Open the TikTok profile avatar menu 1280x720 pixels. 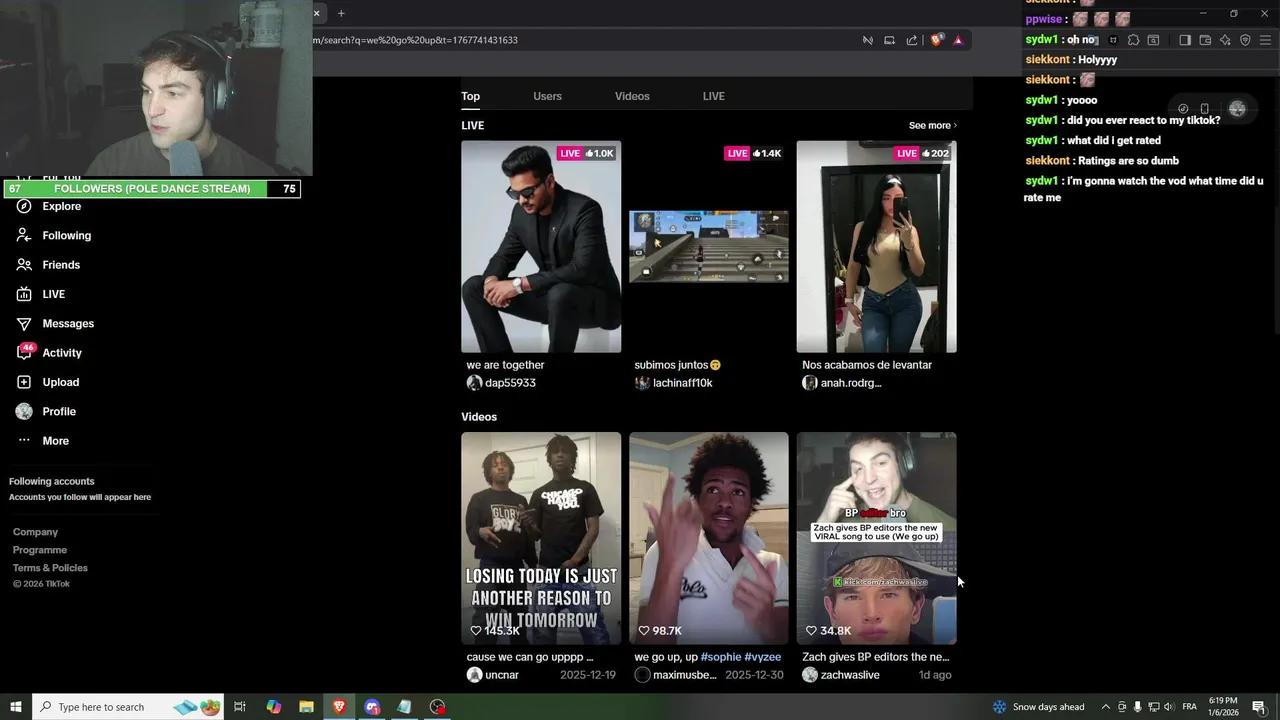tap(1237, 109)
